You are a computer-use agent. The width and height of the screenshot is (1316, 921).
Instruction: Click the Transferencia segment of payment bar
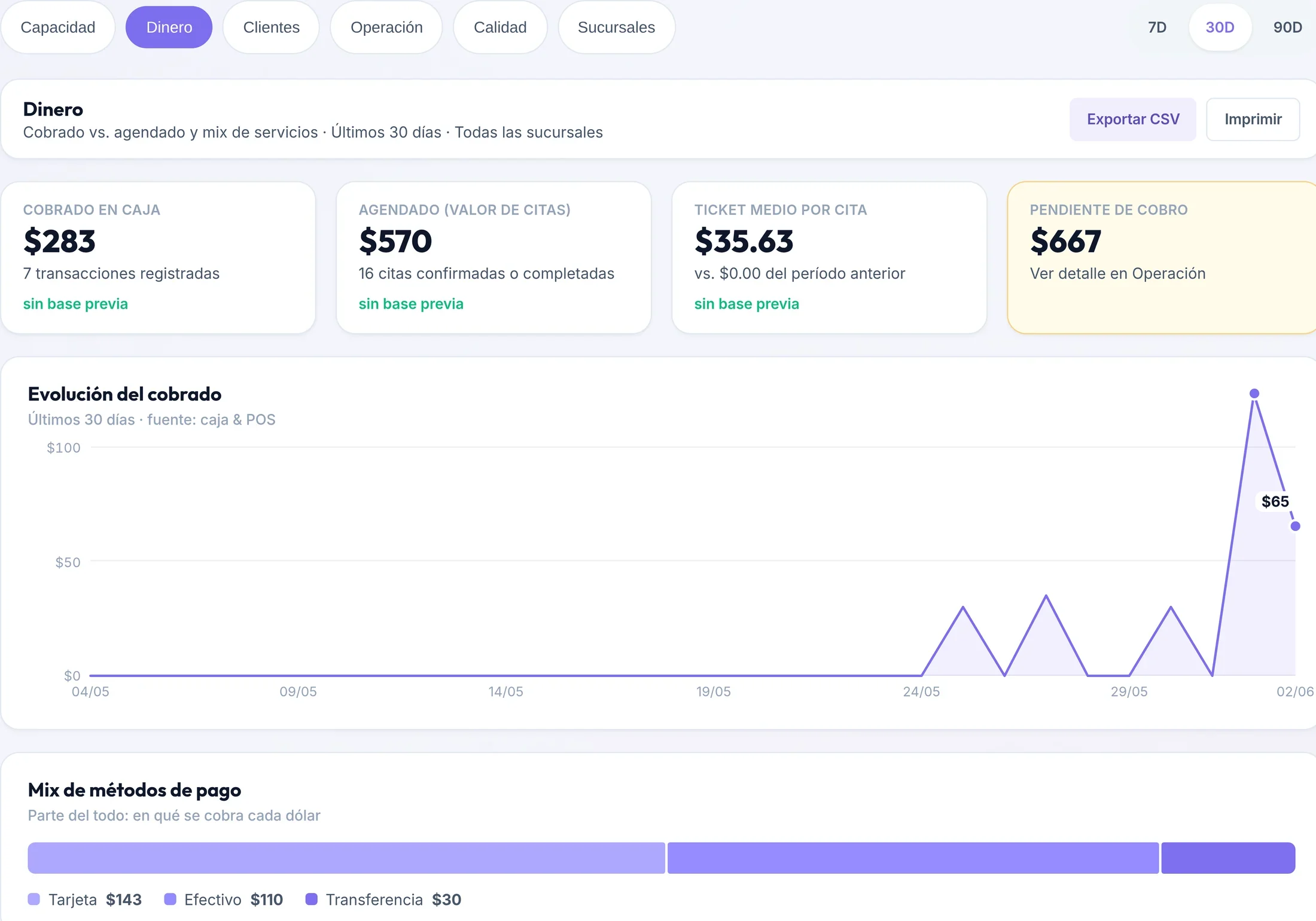click(1228, 858)
